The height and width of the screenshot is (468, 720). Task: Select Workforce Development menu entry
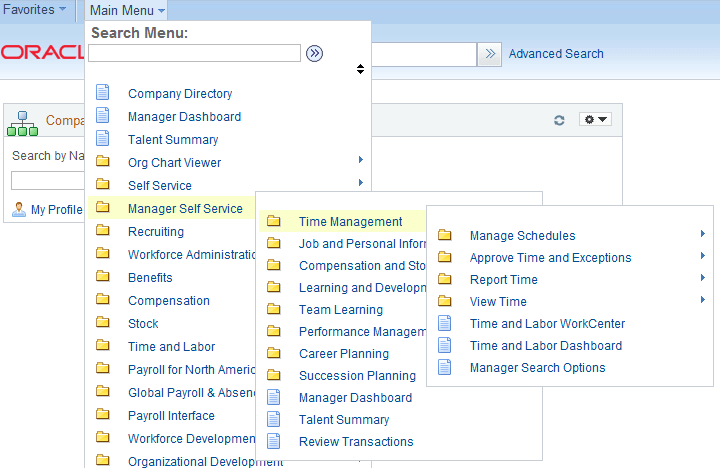click(x=191, y=439)
